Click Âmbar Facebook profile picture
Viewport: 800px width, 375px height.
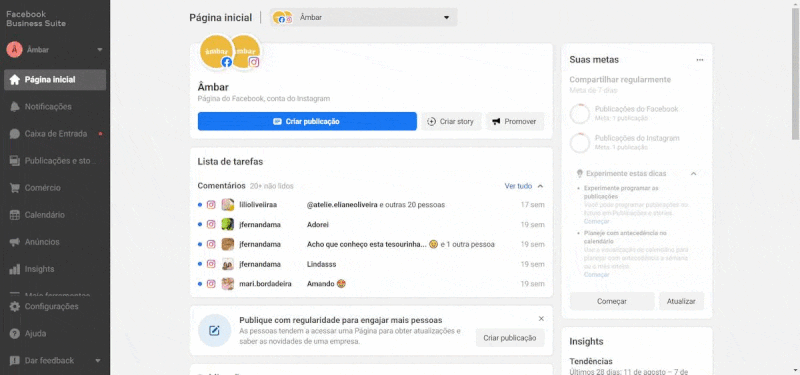(x=217, y=51)
